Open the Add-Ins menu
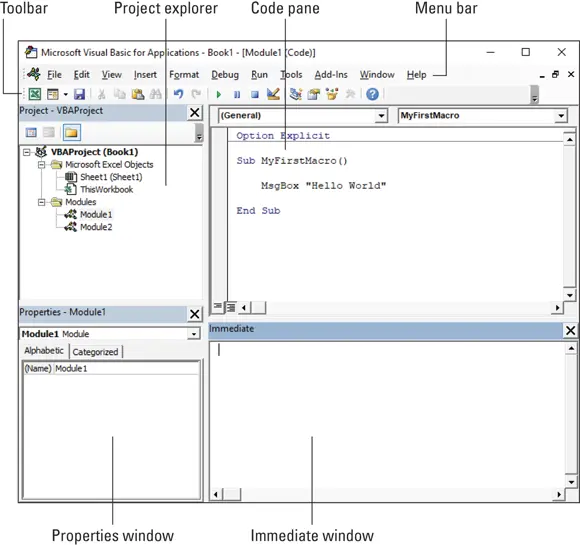Image resolution: width=580 pixels, height=545 pixels. [x=331, y=75]
